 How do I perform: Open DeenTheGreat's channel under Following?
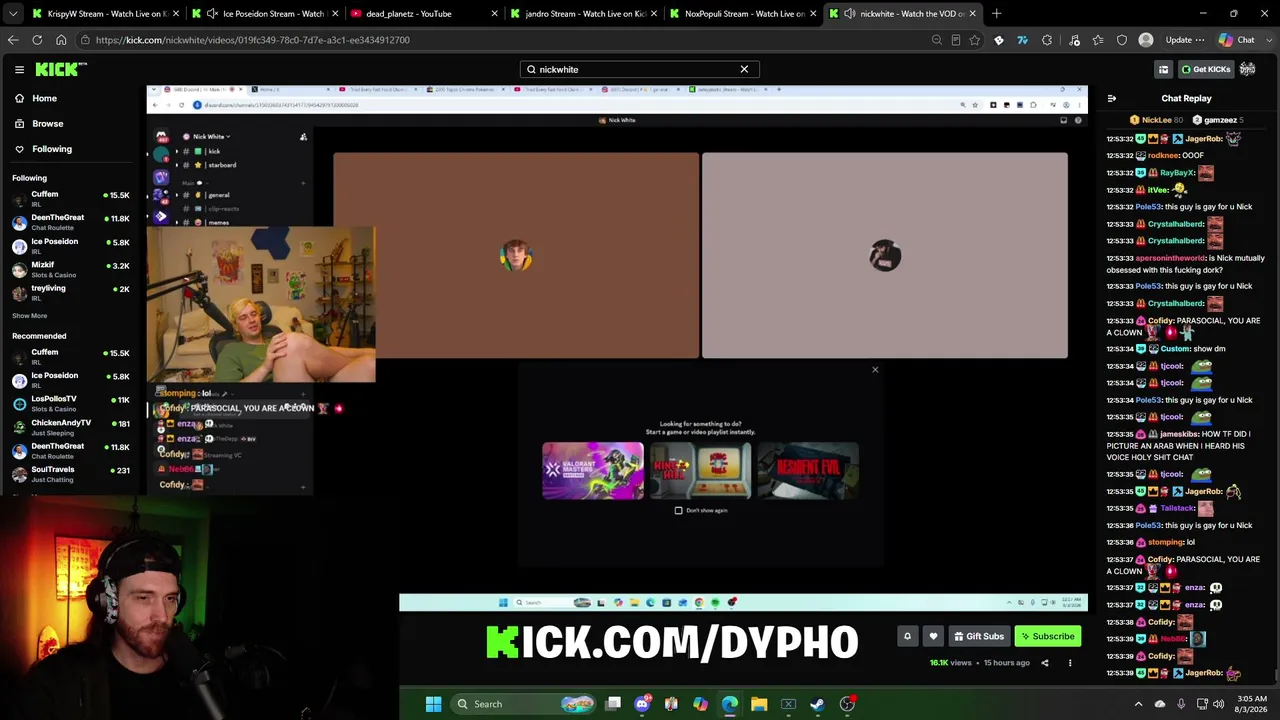click(x=72, y=221)
